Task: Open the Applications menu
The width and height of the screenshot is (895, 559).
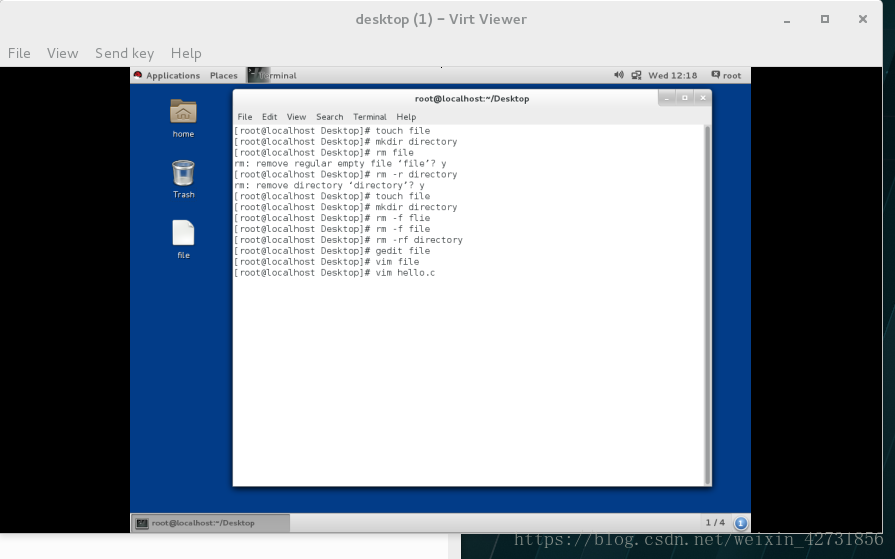Action: (173, 75)
